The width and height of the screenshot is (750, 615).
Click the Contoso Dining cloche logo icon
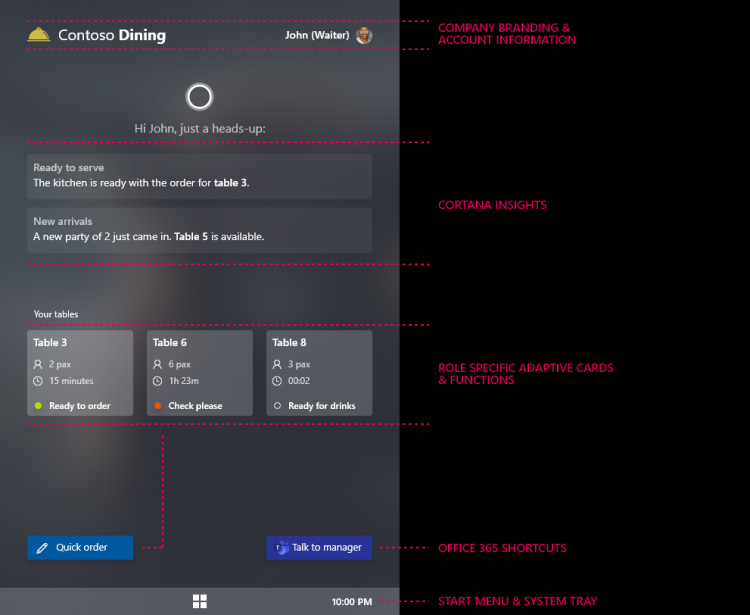[x=39, y=35]
